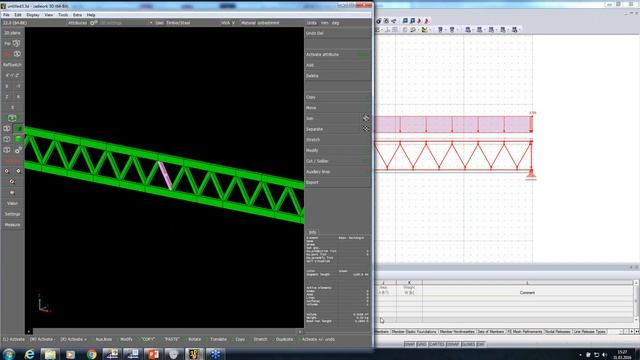Toggle Activate attribute in right panel
The image size is (640, 360).
pyautogui.click(x=338, y=54)
